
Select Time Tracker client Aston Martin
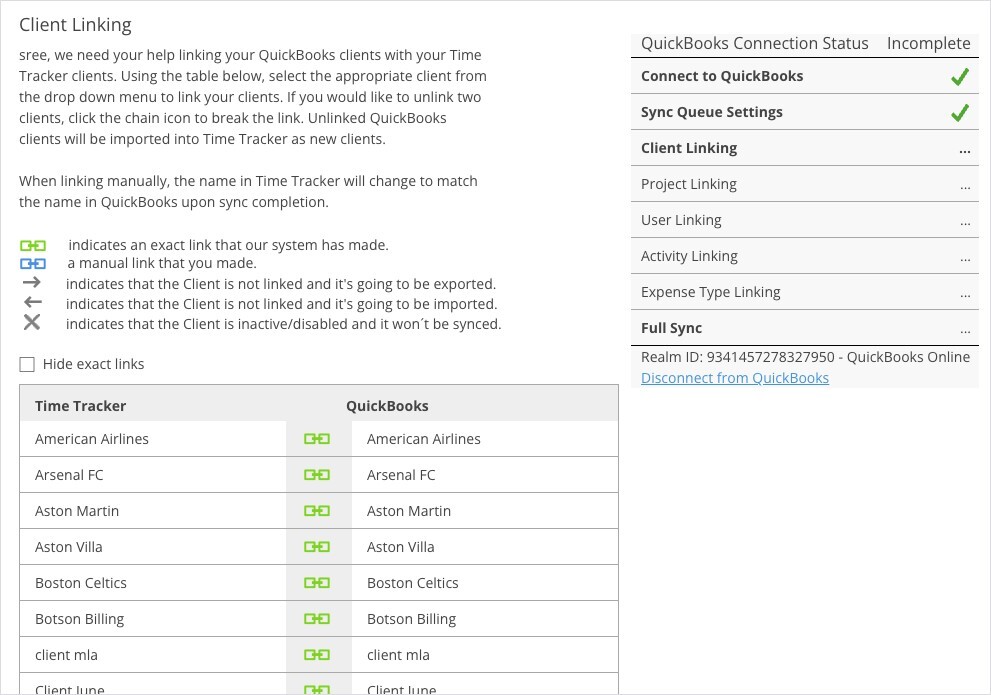point(77,511)
